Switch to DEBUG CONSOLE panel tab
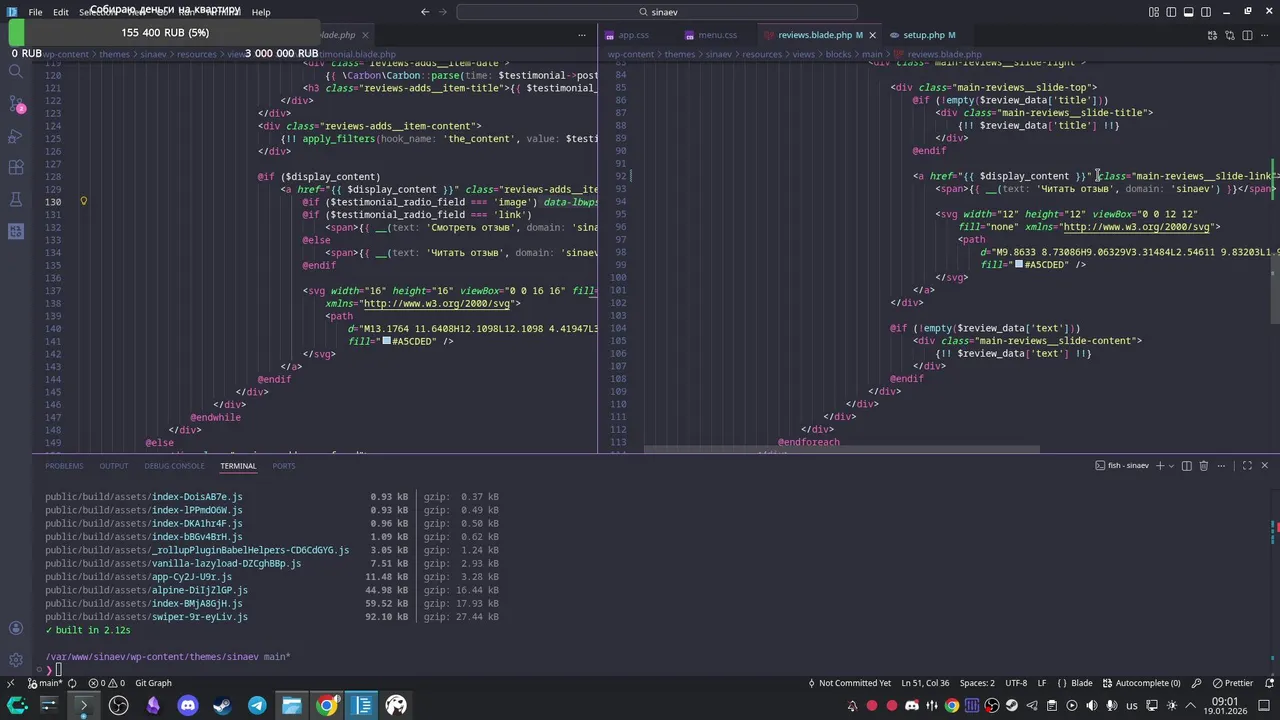Screen dimensions: 1280x720 (174, 466)
